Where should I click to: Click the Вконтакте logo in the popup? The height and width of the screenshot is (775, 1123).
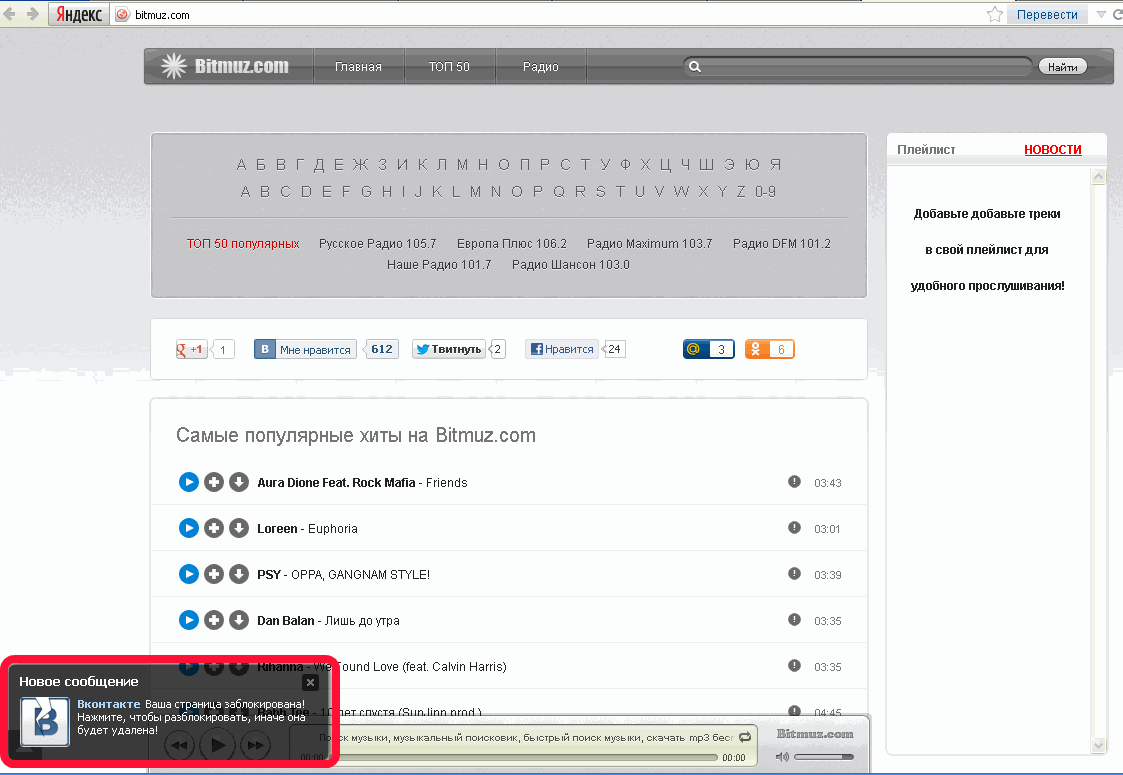pos(44,722)
